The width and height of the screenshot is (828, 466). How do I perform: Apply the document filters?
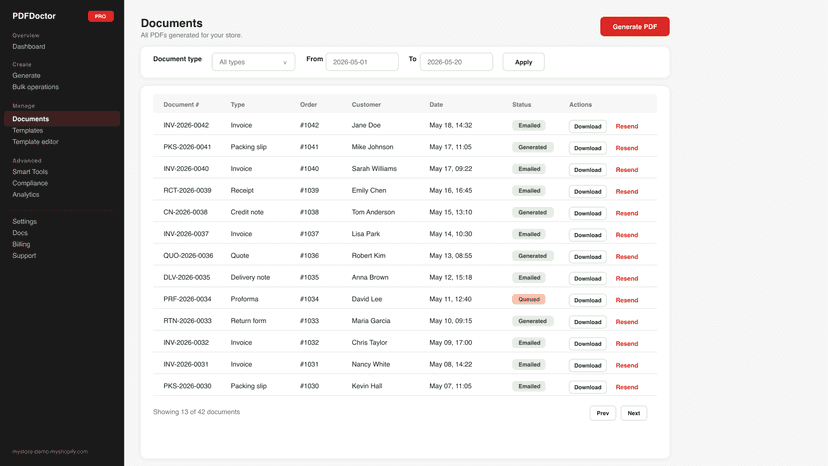(x=523, y=62)
